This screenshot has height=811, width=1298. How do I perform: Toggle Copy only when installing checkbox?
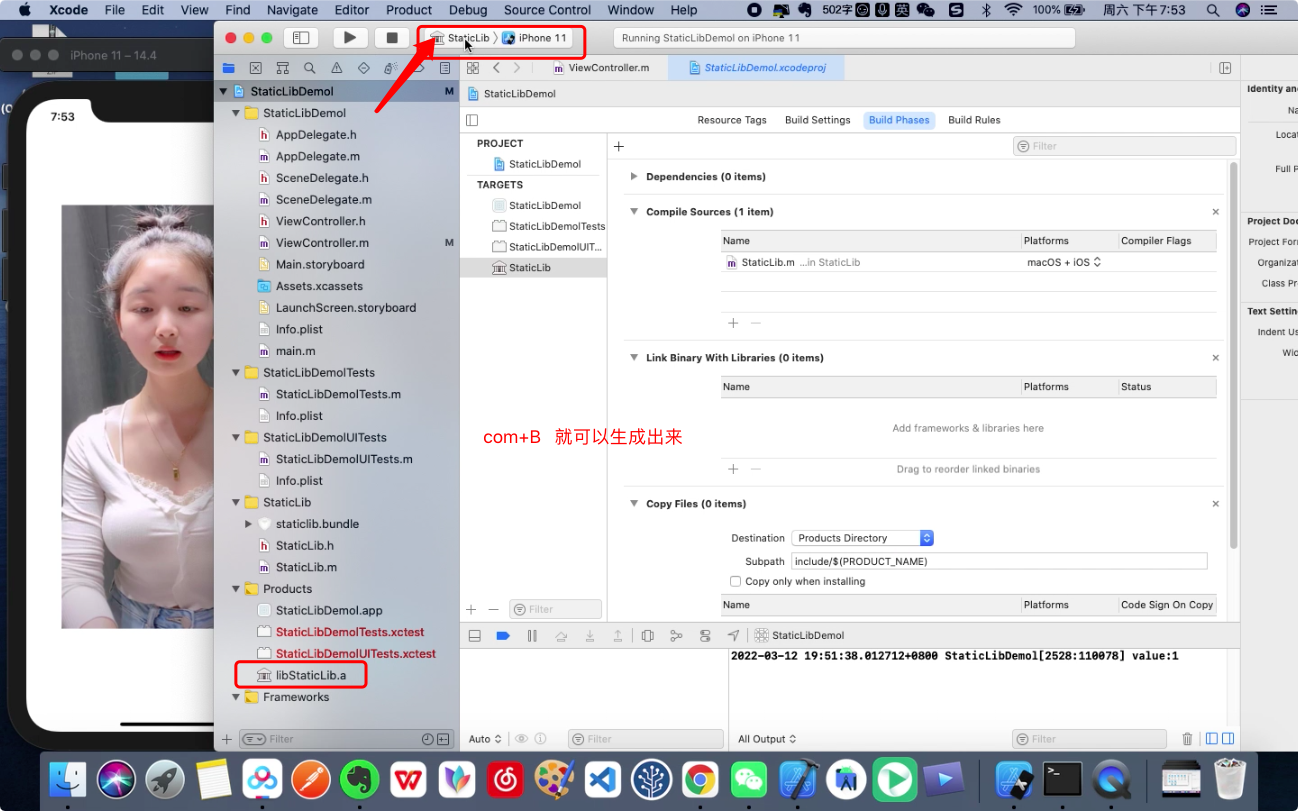coord(736,581)
